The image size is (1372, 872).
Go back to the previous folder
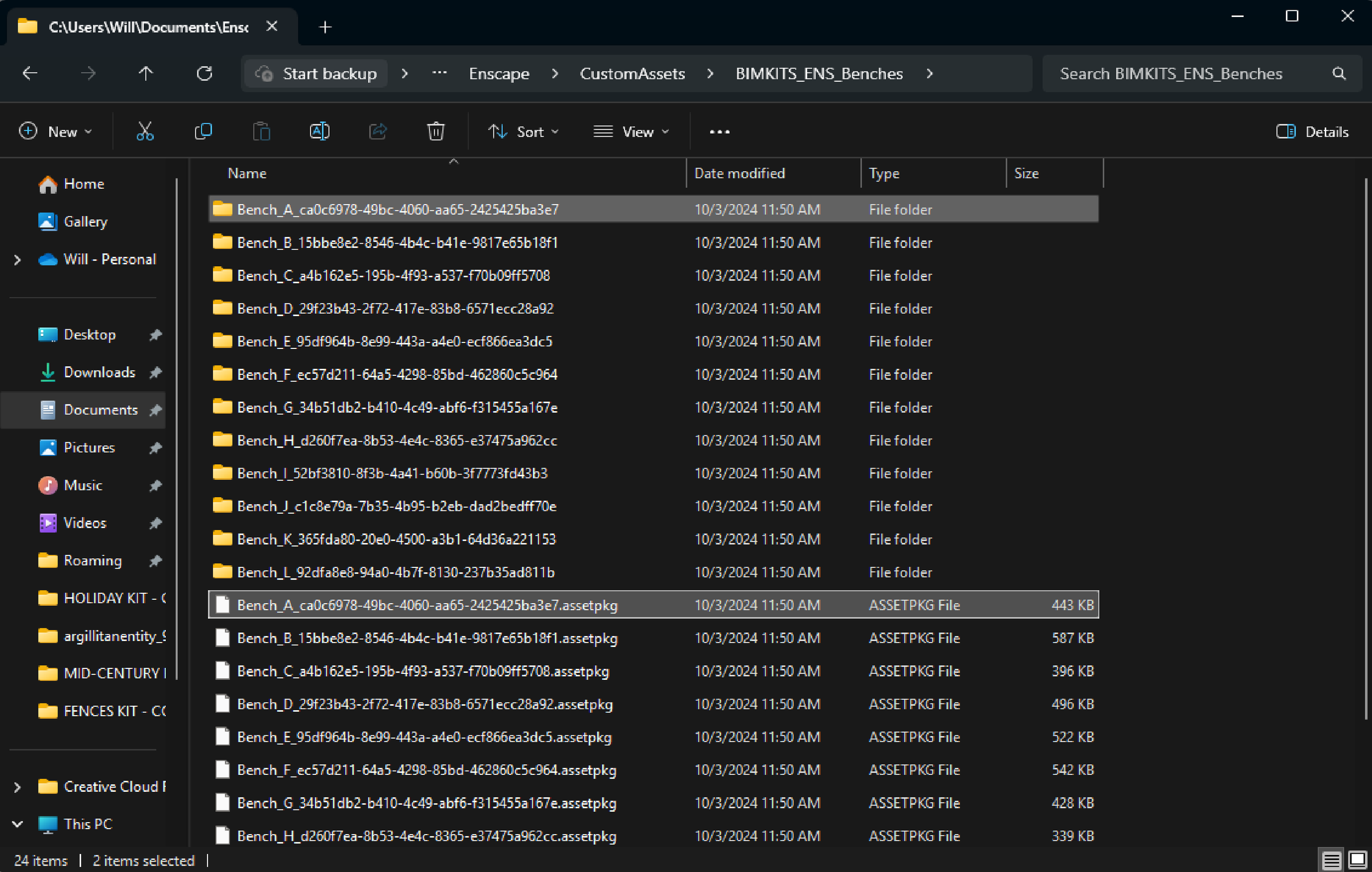click(30, 74)
